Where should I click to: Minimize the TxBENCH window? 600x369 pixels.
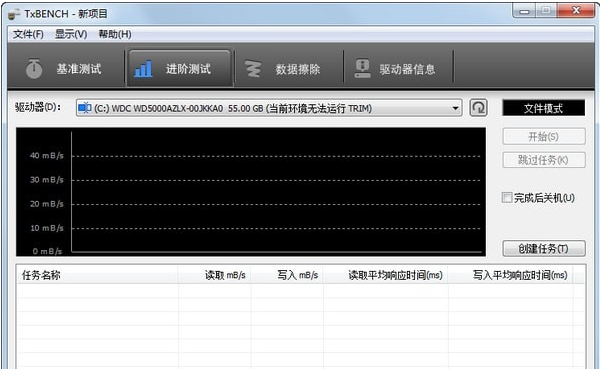tap(524, 11)
